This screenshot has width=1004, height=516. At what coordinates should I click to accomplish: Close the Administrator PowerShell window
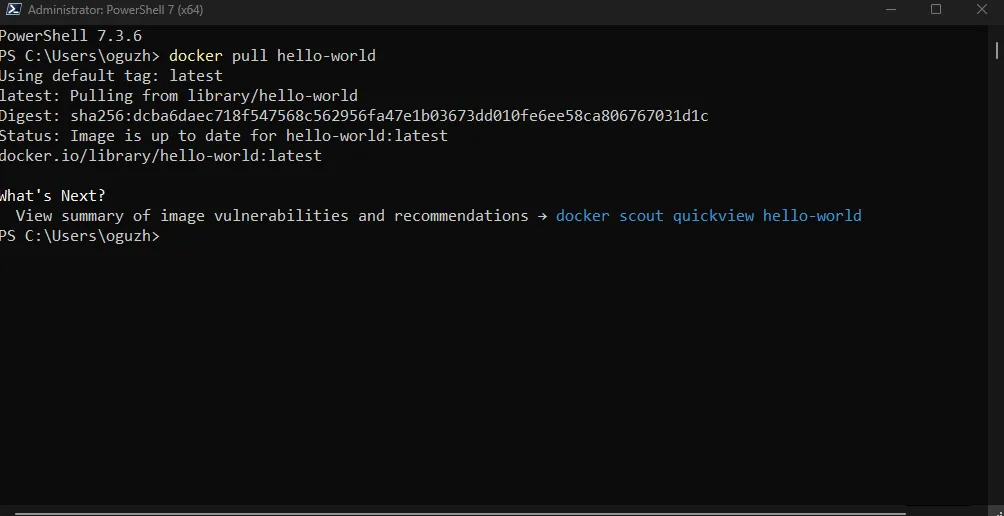click(x=982, y=10)
